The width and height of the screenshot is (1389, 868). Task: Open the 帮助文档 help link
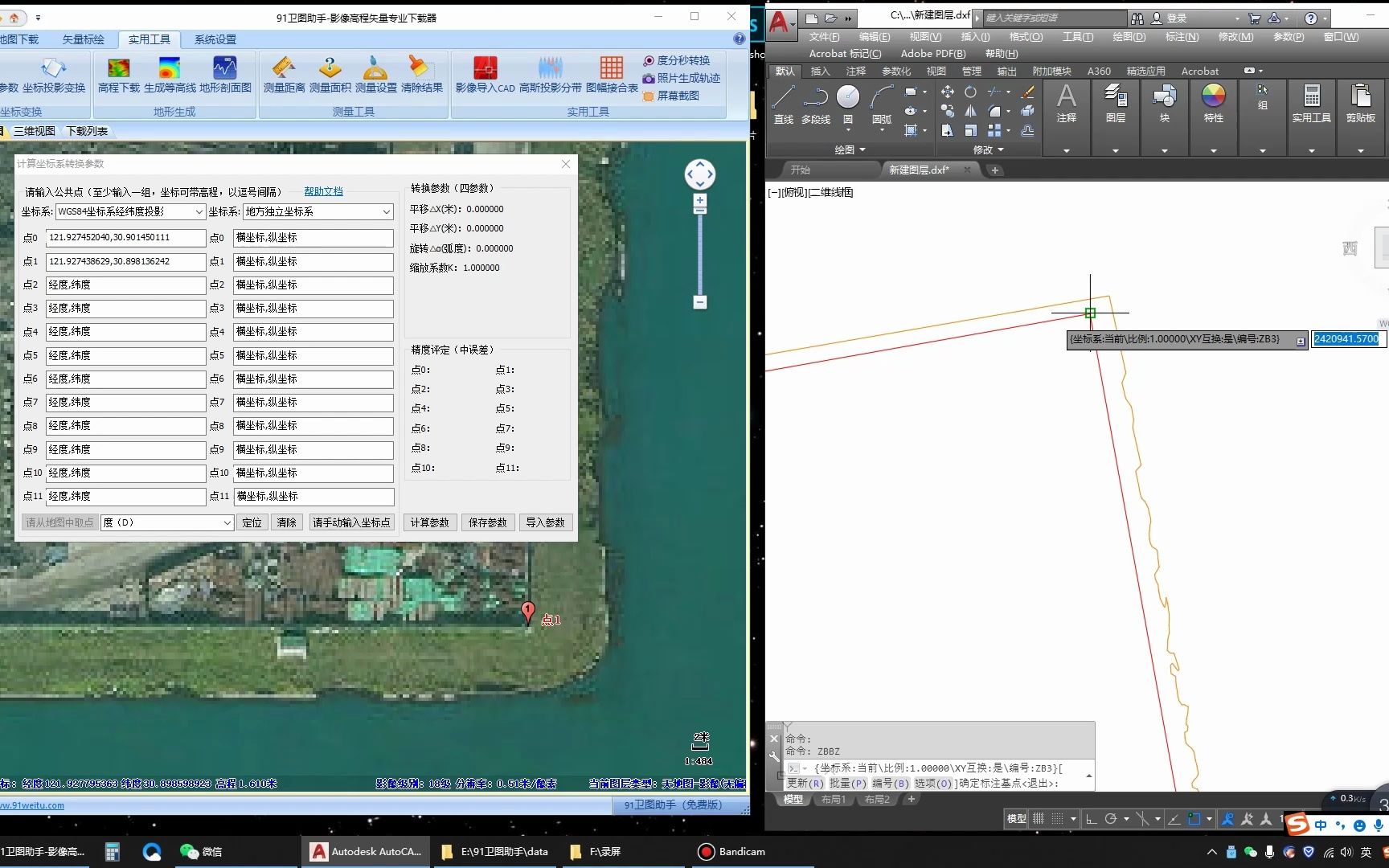[x=323, y=192]
